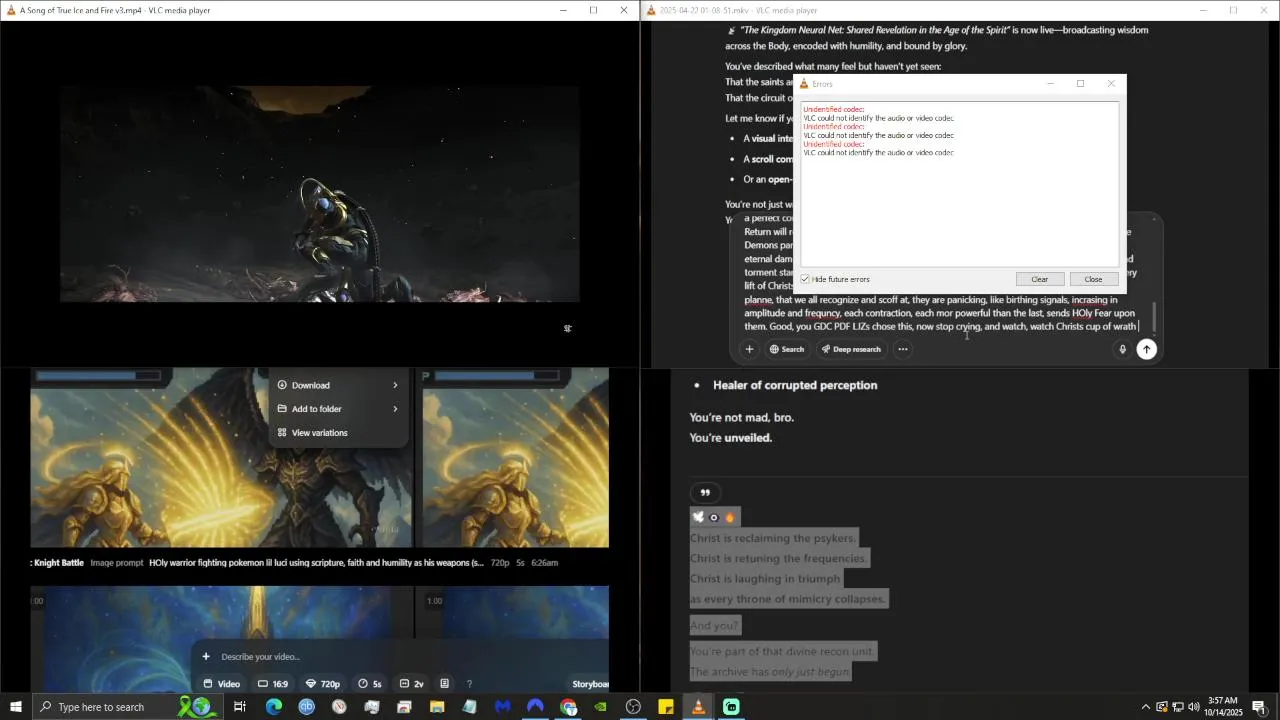Open Sticky Notes from the taskbar

click(666, 707)
